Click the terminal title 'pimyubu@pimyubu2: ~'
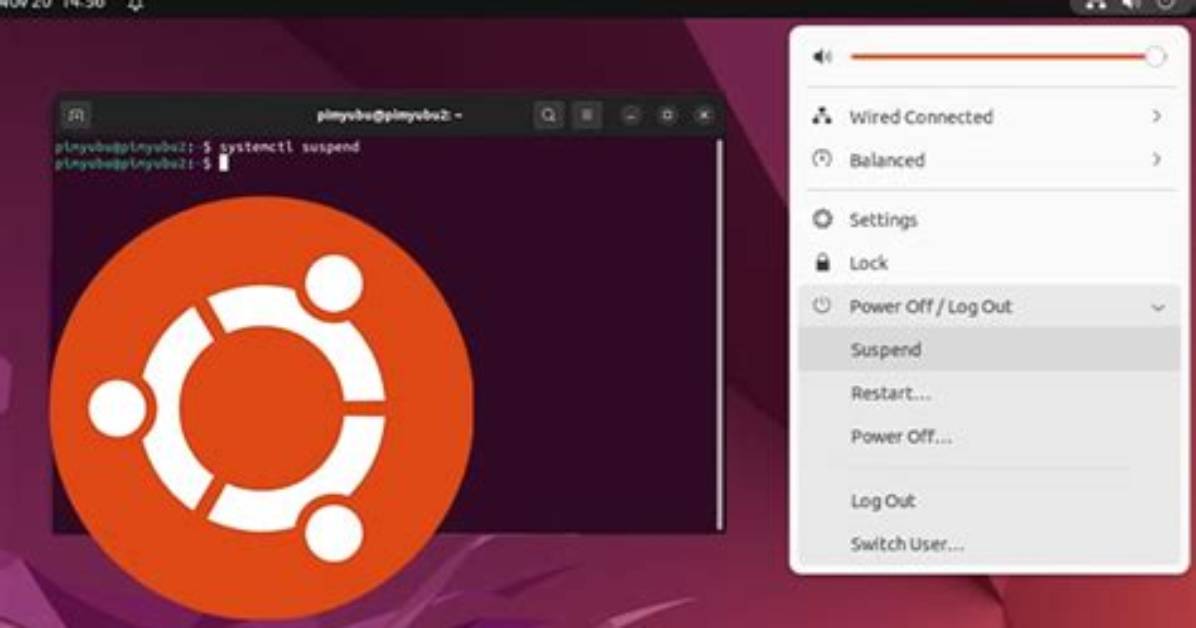 [x=390, y=115]
